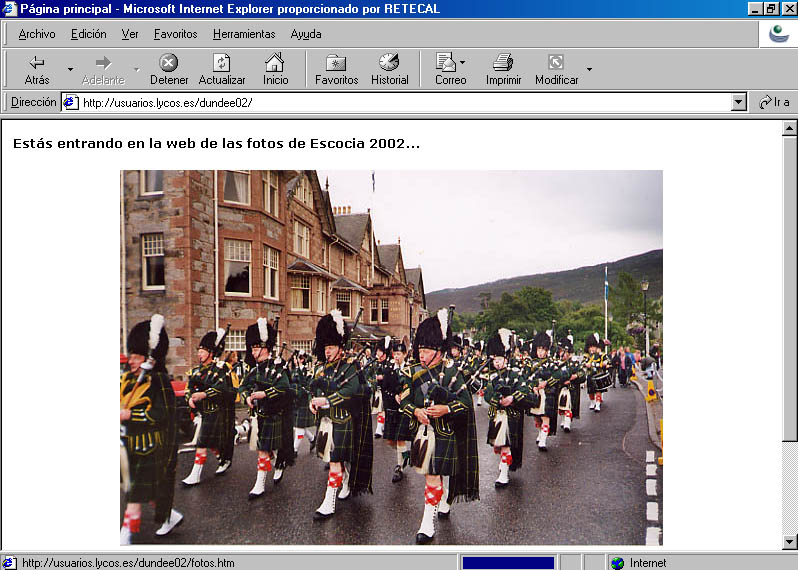Click the Dirección label
This screenshot has width=798, height=570.
pyautogui.click(x=34, y=102)
